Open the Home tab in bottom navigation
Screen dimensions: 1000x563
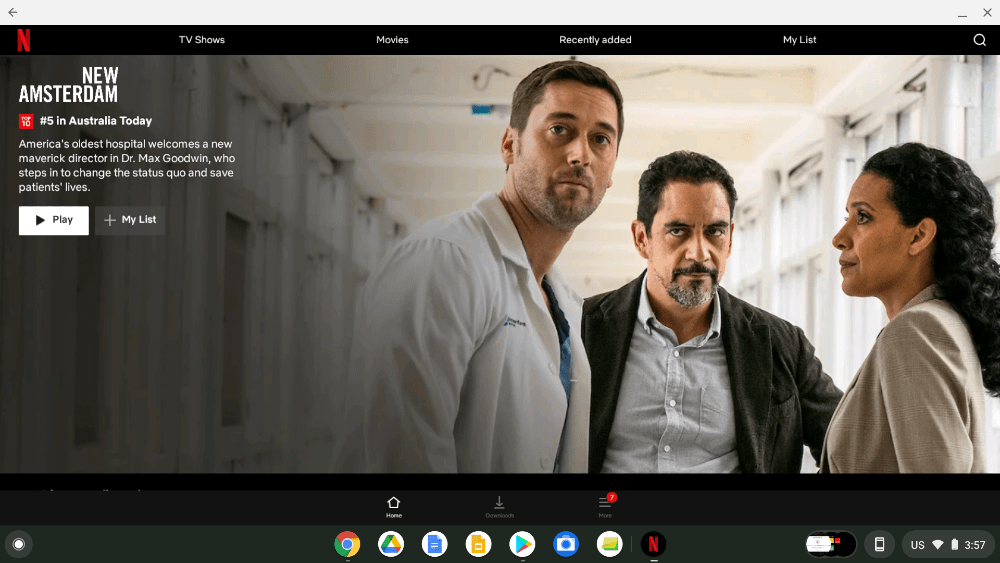[x=393, y=508]
